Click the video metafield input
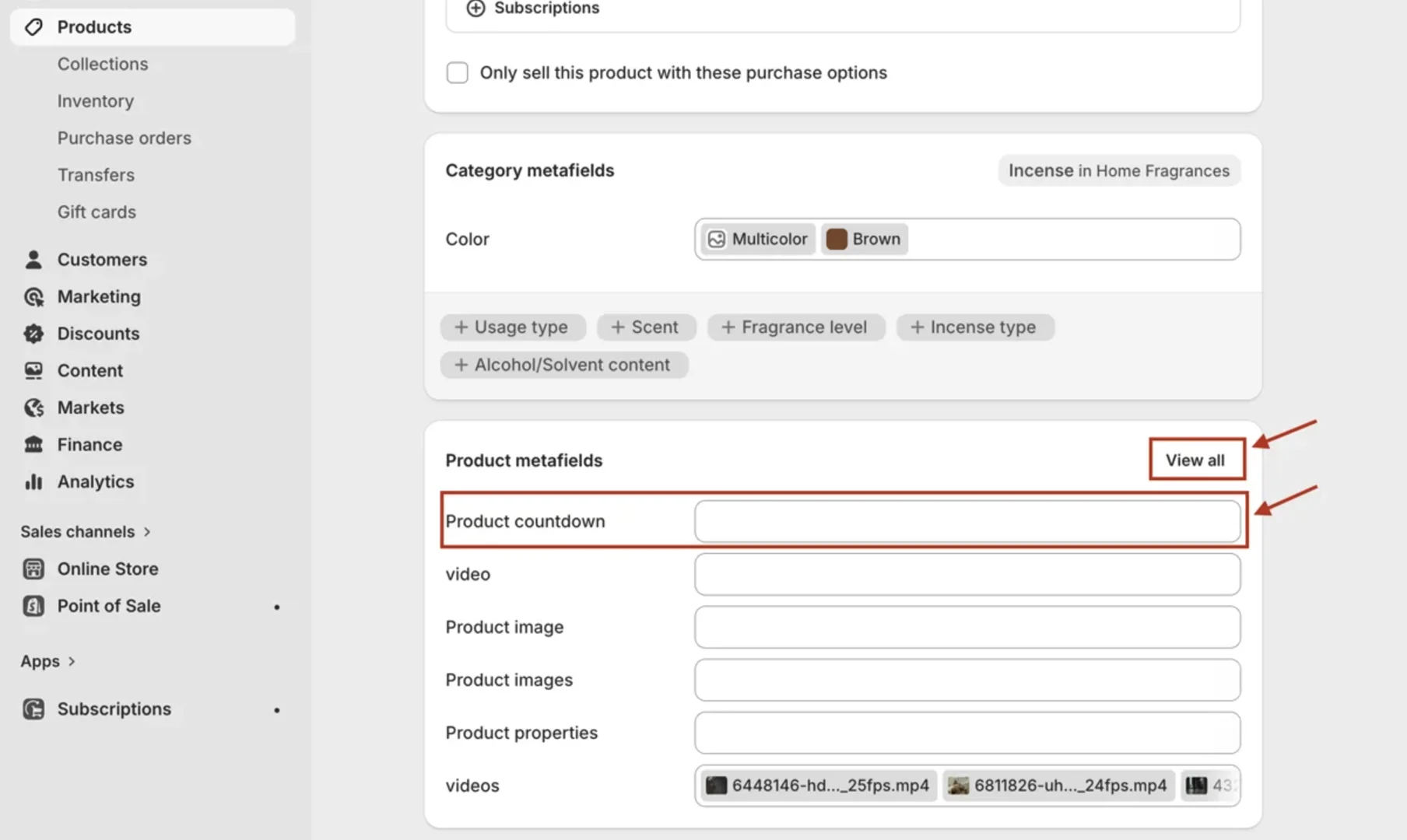Screen dimensions: 1407x840 [x=967, y=575]
